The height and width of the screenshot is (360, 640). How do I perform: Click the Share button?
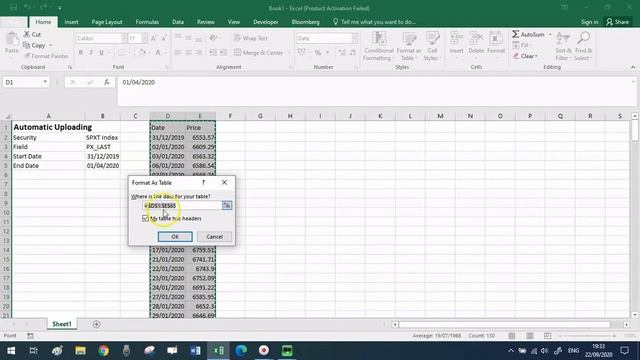(x=618, y=22)
